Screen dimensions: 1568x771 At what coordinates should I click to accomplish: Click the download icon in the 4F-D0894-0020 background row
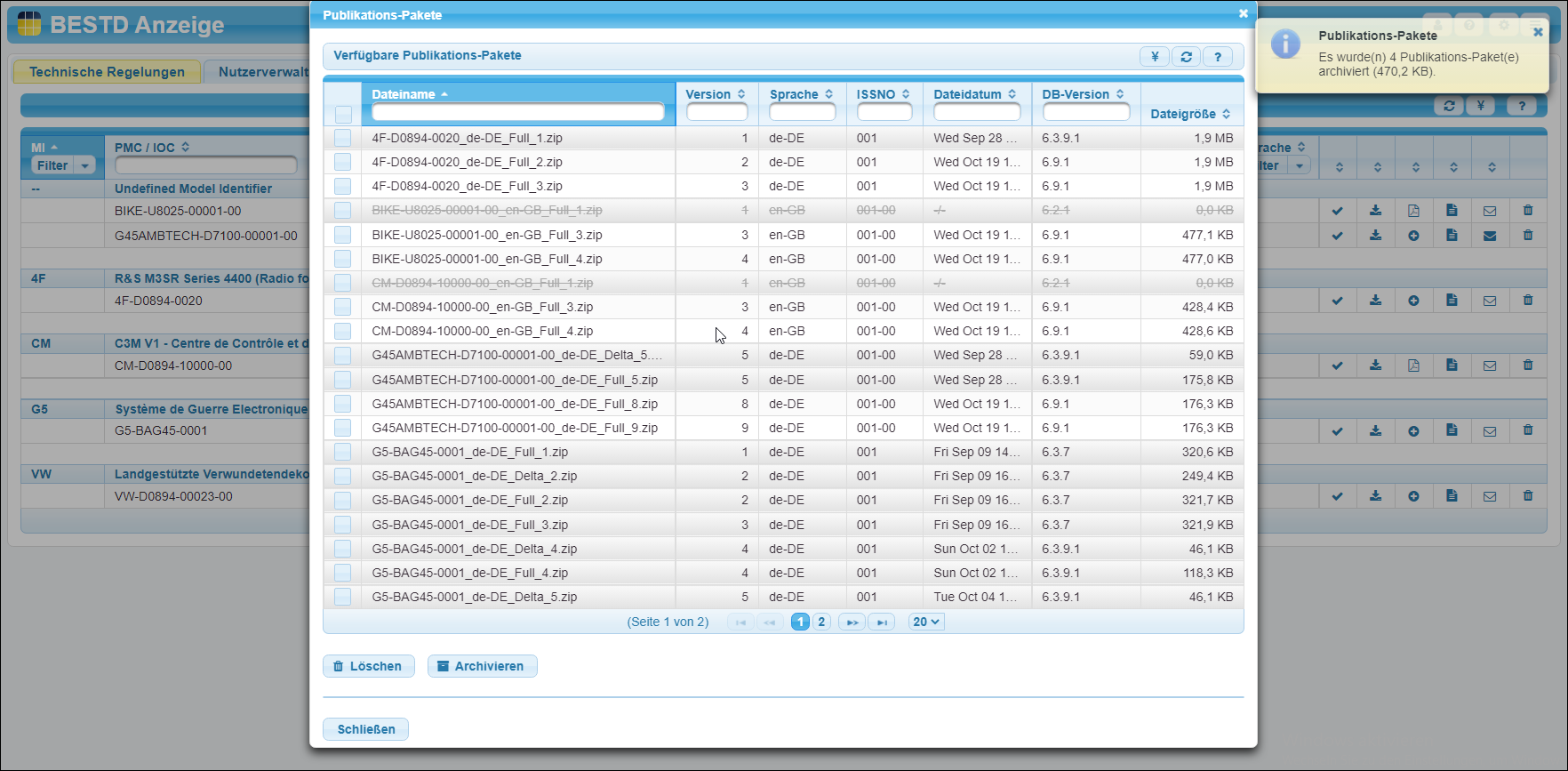(1375, 301)
